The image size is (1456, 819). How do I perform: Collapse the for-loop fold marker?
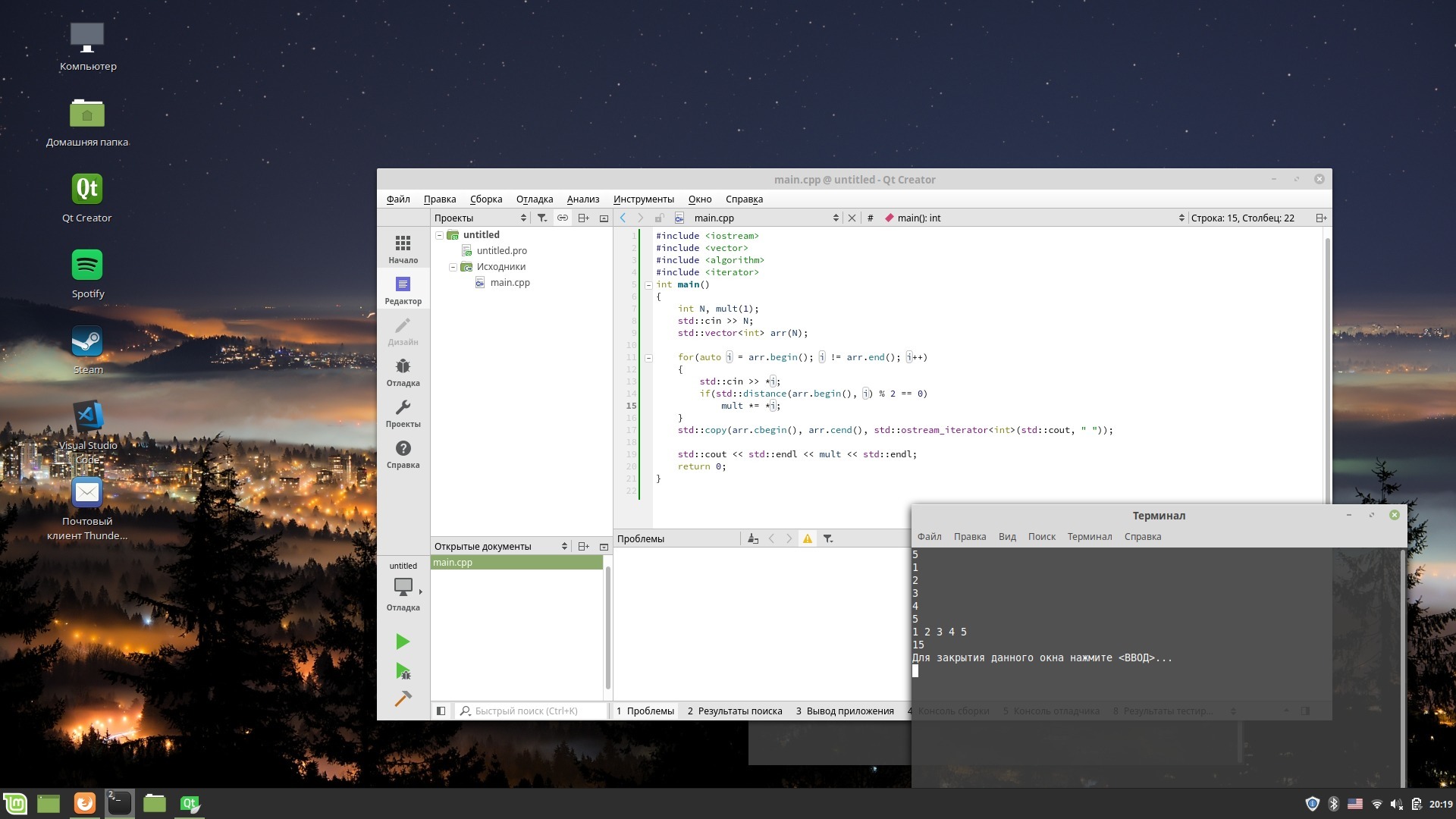[x=648, y=357]
